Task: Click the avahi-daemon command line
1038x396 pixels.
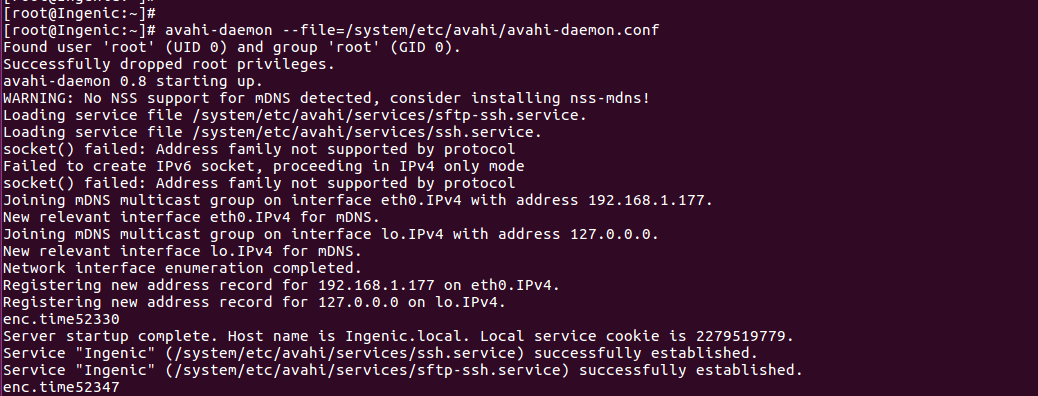Action: click(332, 30)
